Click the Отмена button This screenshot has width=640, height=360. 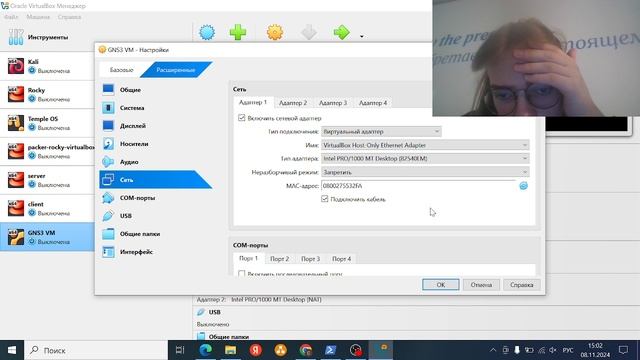[481, 284]
